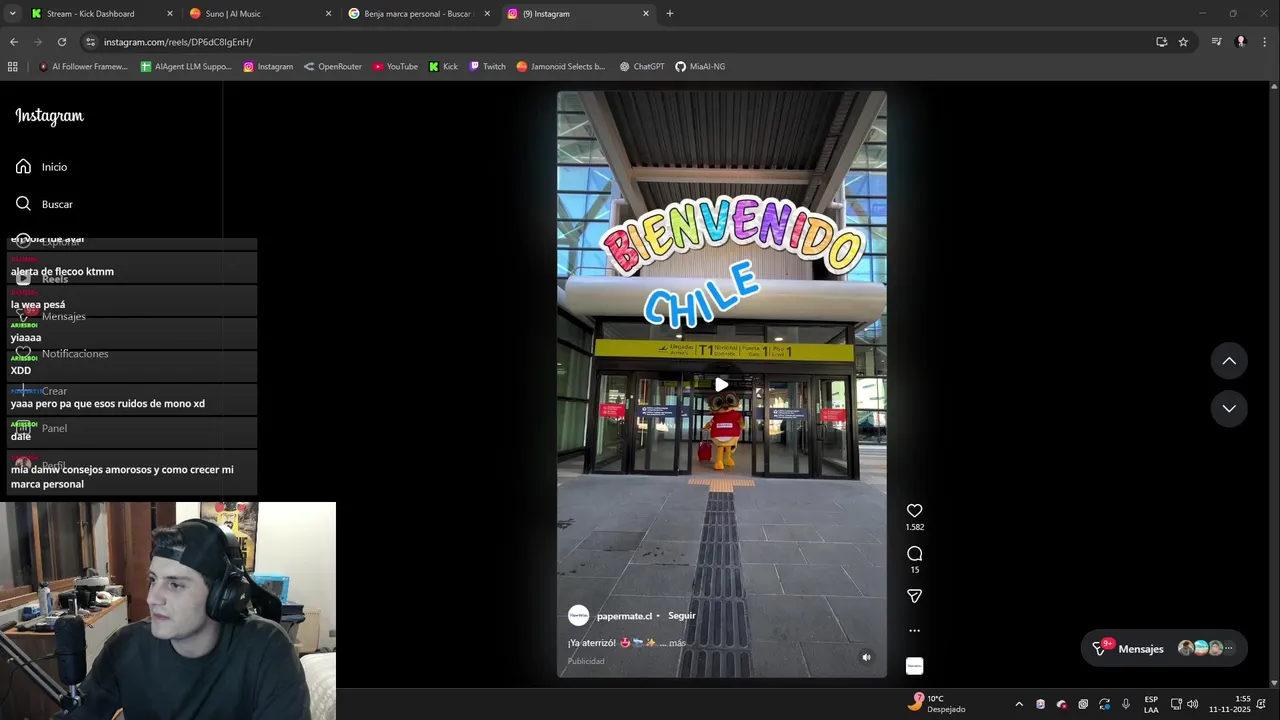This screenshot has height=720, width=1280.
Task: Open Instagram Inicio home icon
Action: pos(23,166)
